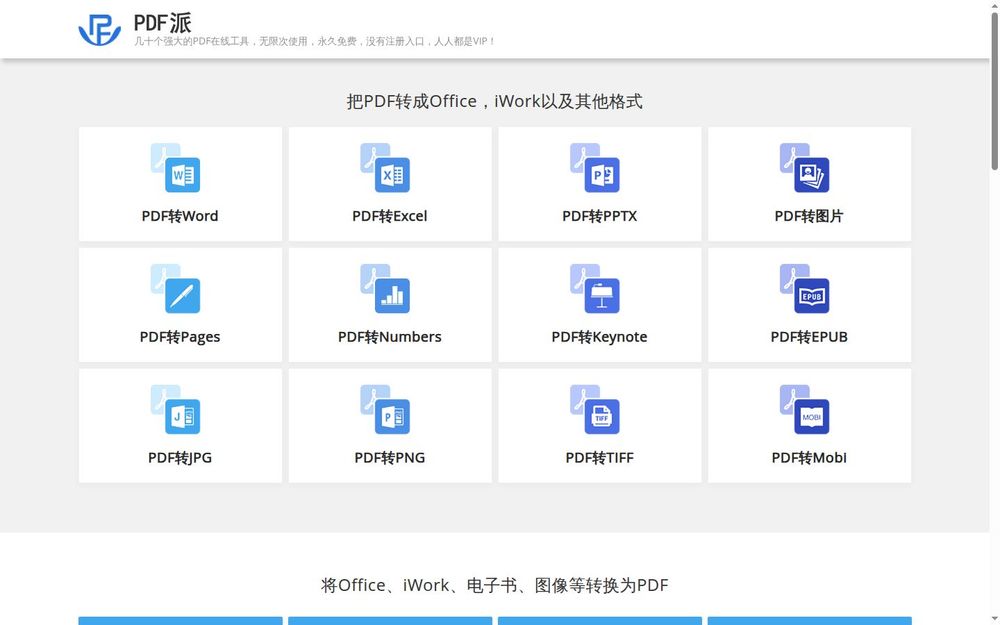Select the PDF转JPG tool icon
This screenshot has width=1000, height=625.
pyautogui.click(x=179, y=414)
